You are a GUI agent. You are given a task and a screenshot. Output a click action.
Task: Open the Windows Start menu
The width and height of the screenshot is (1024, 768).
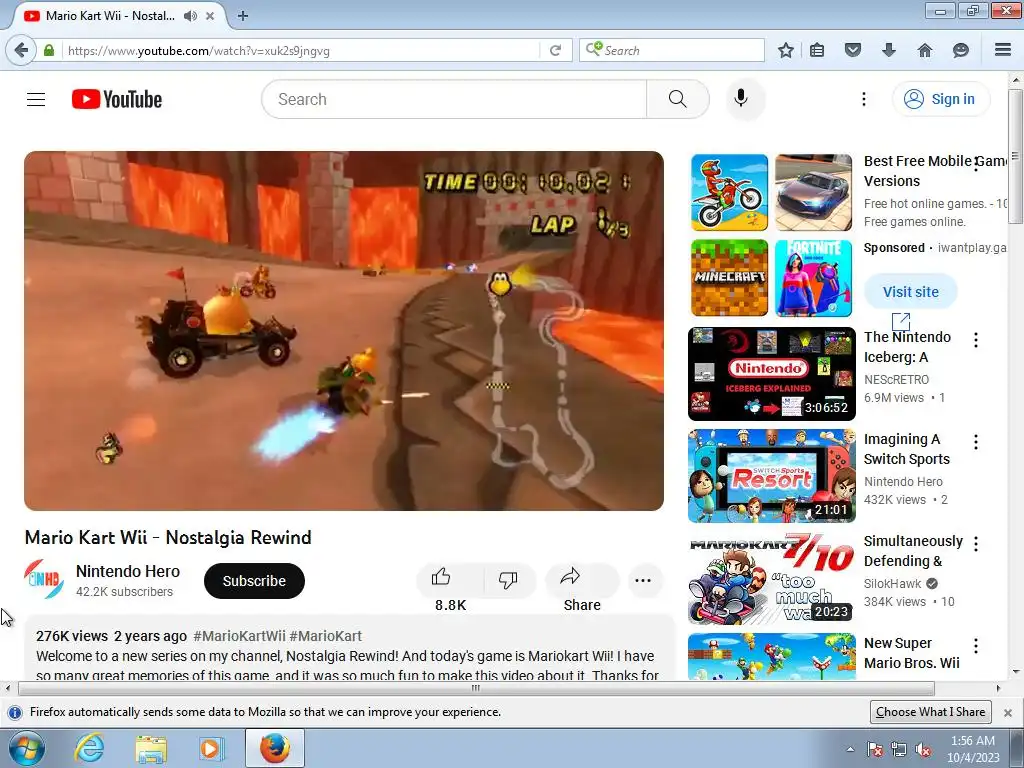(27, 748)
